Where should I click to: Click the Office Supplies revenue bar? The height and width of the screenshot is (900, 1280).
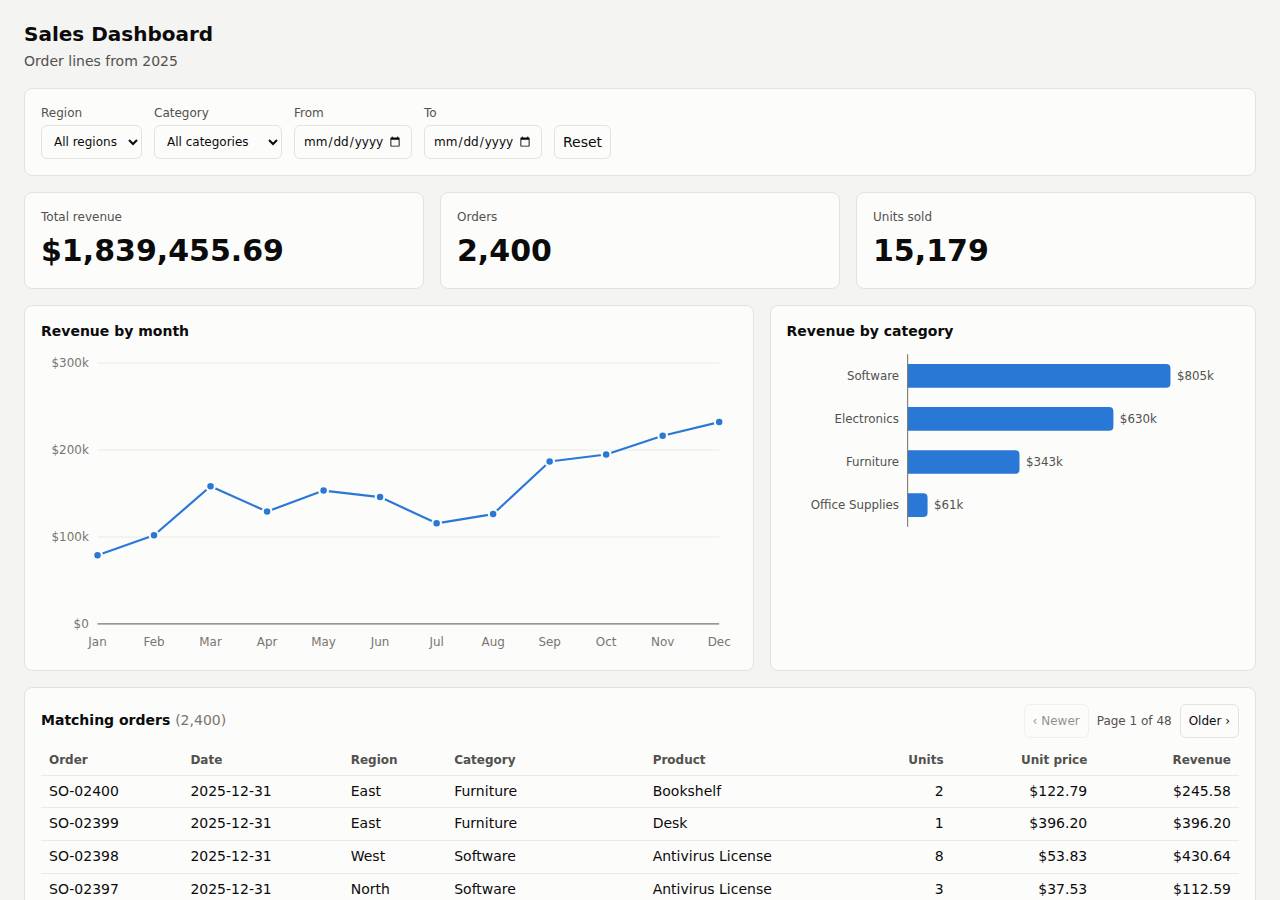click(917, 505)
